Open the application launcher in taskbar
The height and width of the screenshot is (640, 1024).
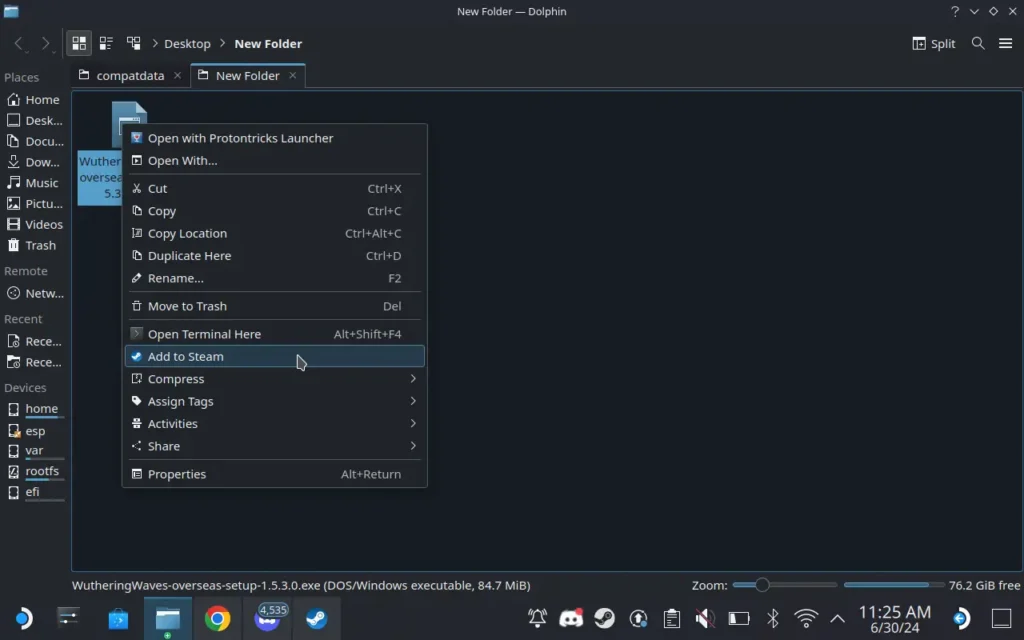[x=23, y=618]
